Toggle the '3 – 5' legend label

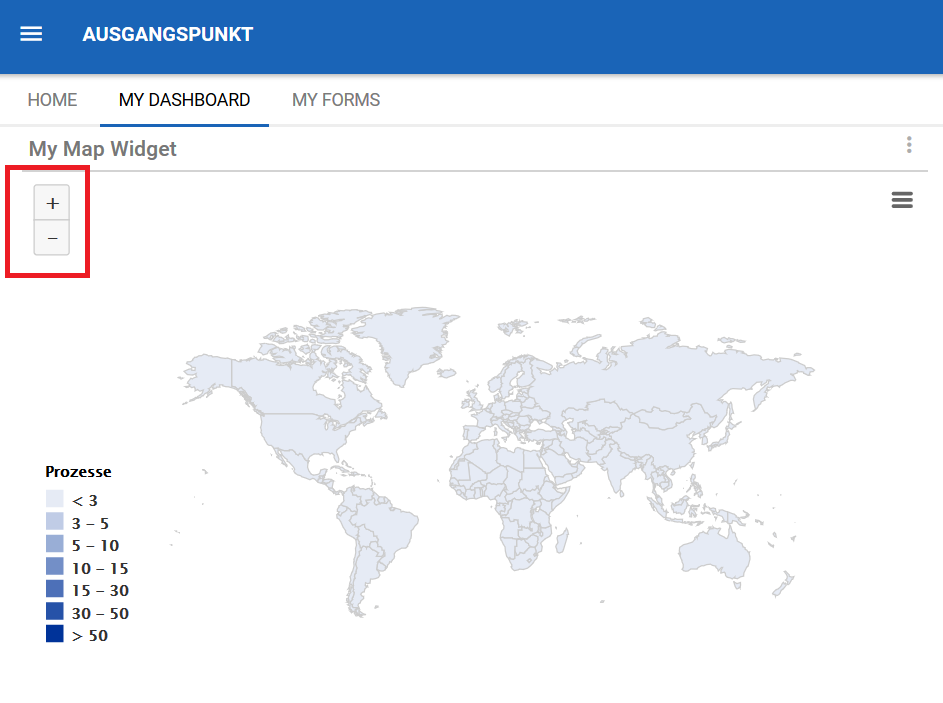pyautogui.click(x=91, y=523)
